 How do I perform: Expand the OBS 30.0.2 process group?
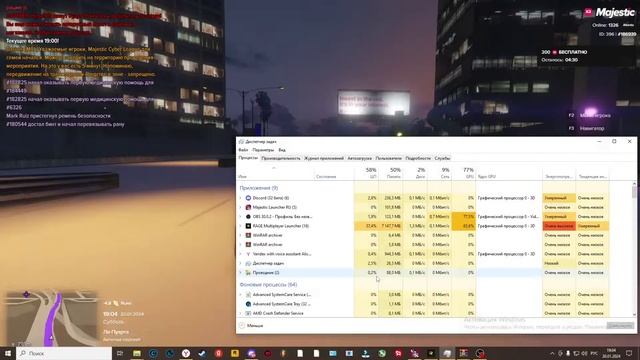click(x=240, y=217)
